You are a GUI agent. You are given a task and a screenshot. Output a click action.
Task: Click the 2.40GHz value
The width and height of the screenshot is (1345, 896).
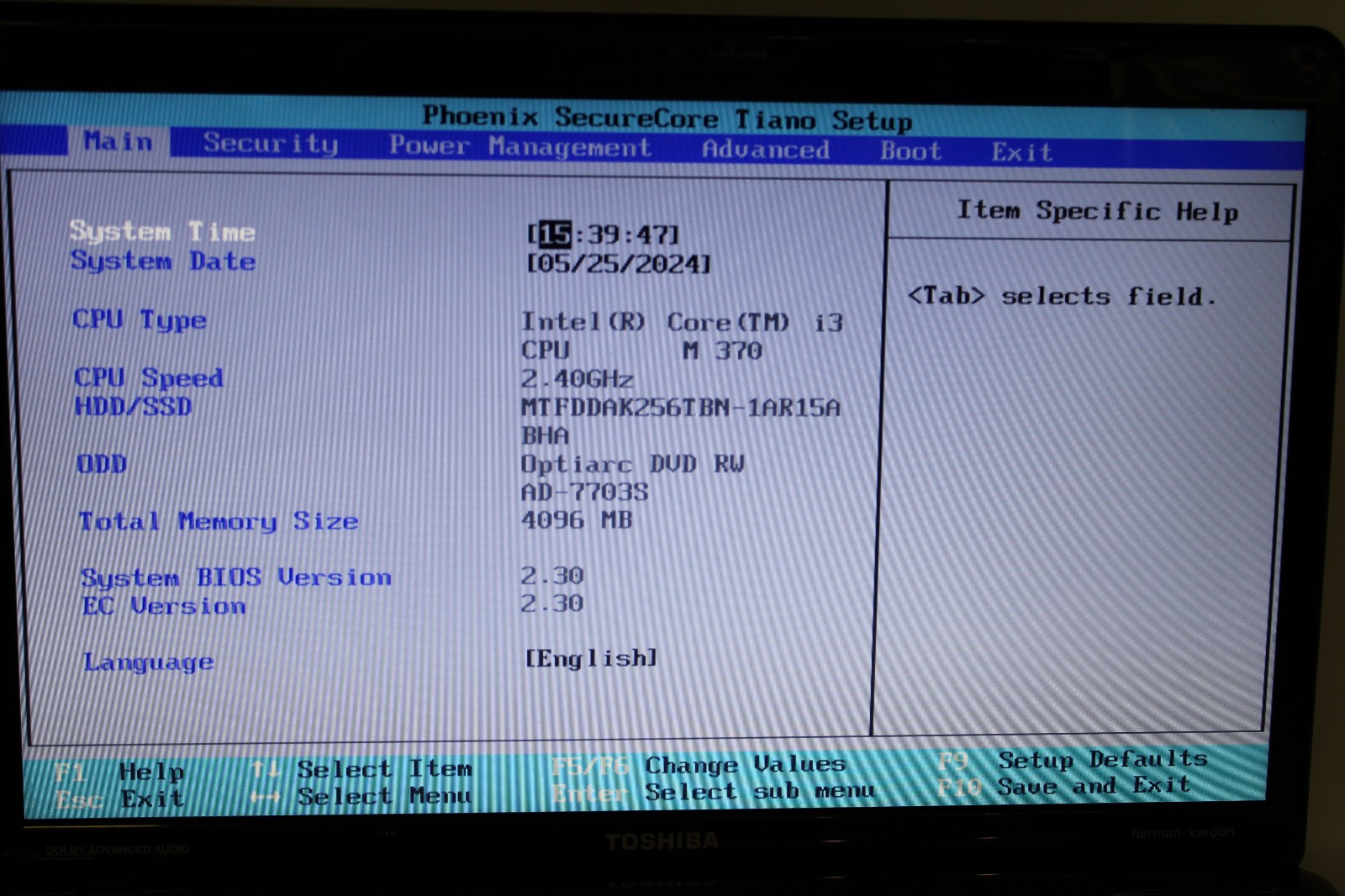[x=577, y=379]
